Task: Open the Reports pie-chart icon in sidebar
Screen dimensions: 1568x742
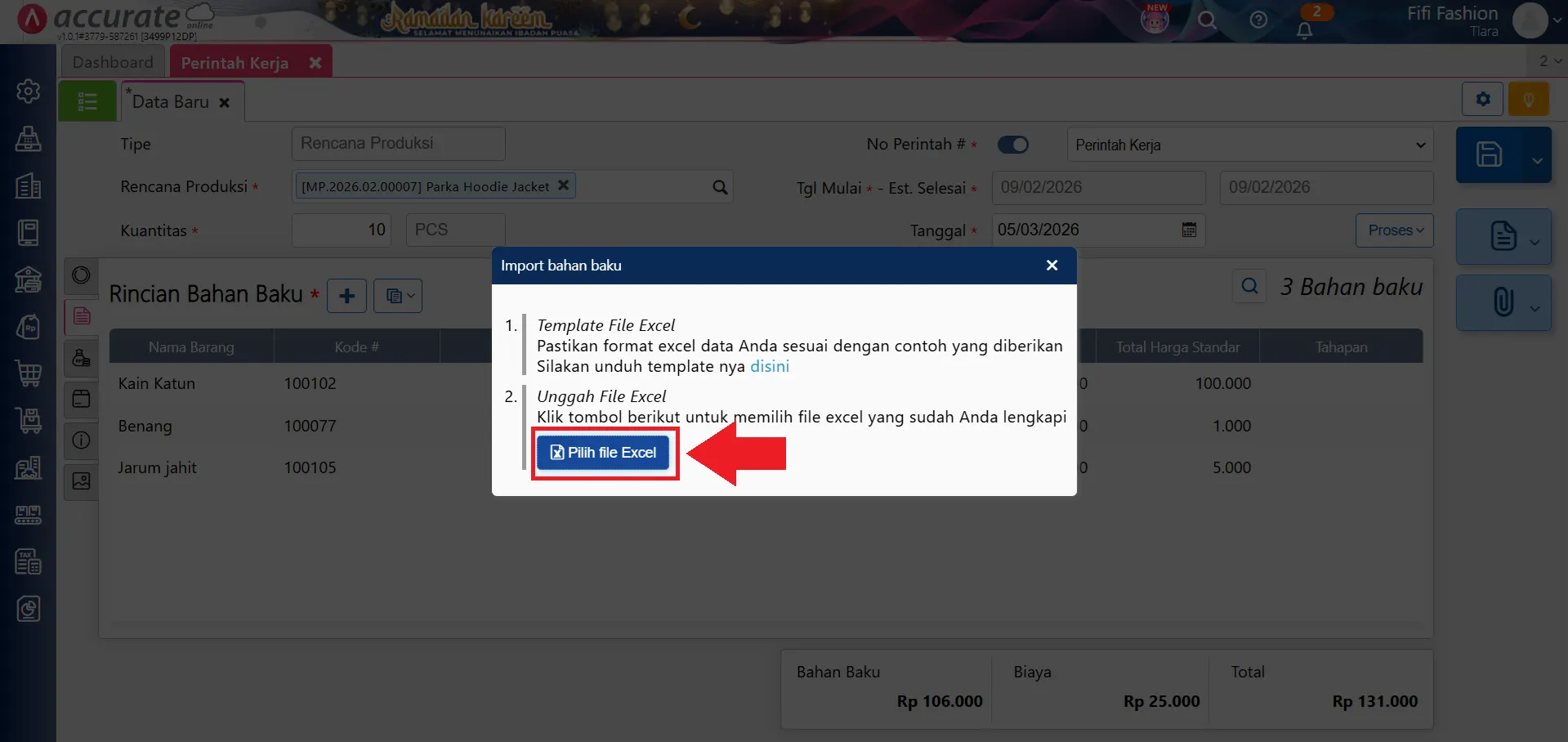Action: tap(29, 608)
